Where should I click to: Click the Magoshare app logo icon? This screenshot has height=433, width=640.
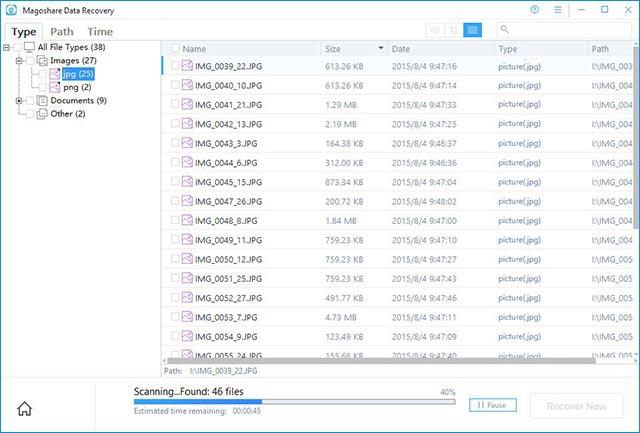tap(11, 10)
